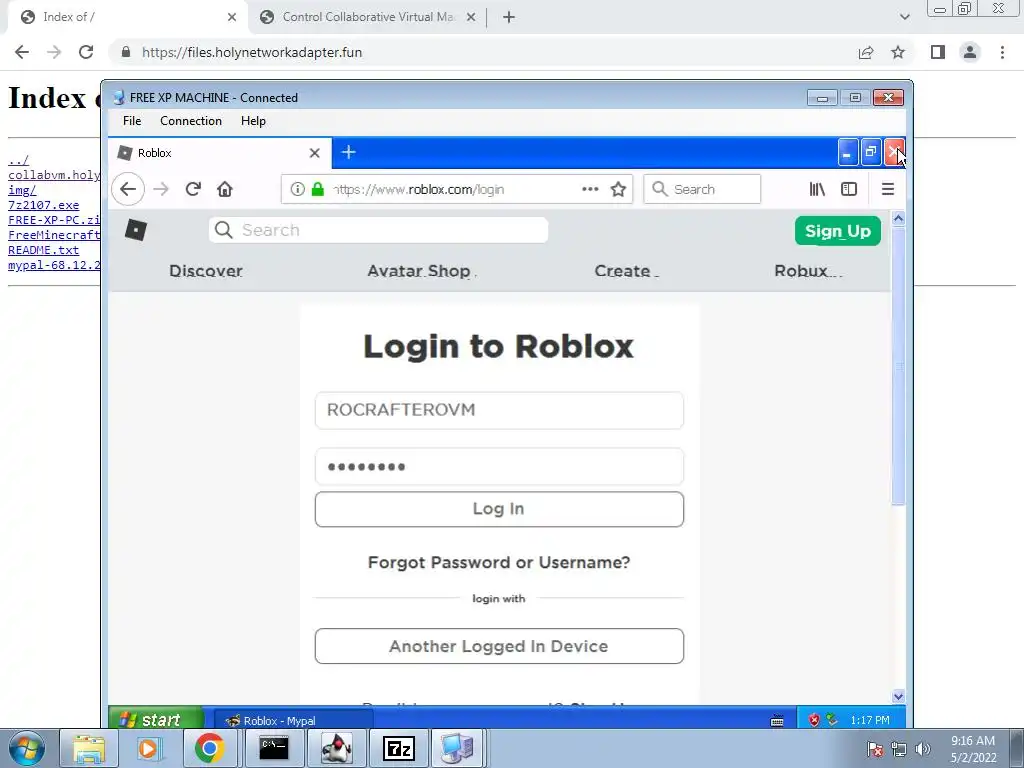1024x768 pixels.
Task: Open page actions three-dot menu in Mypal
Action: pos(590,189)
